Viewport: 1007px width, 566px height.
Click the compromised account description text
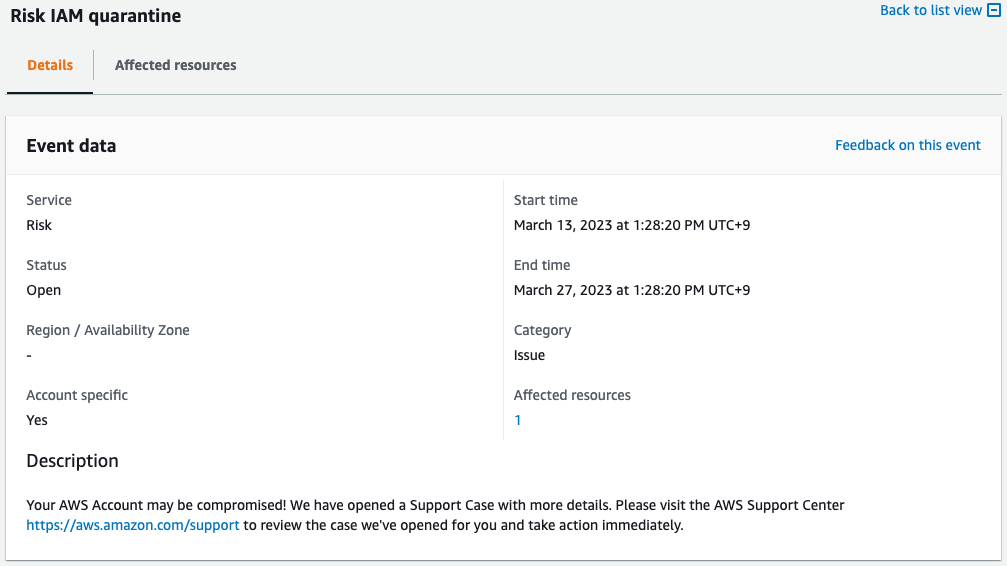click(435, 506)
